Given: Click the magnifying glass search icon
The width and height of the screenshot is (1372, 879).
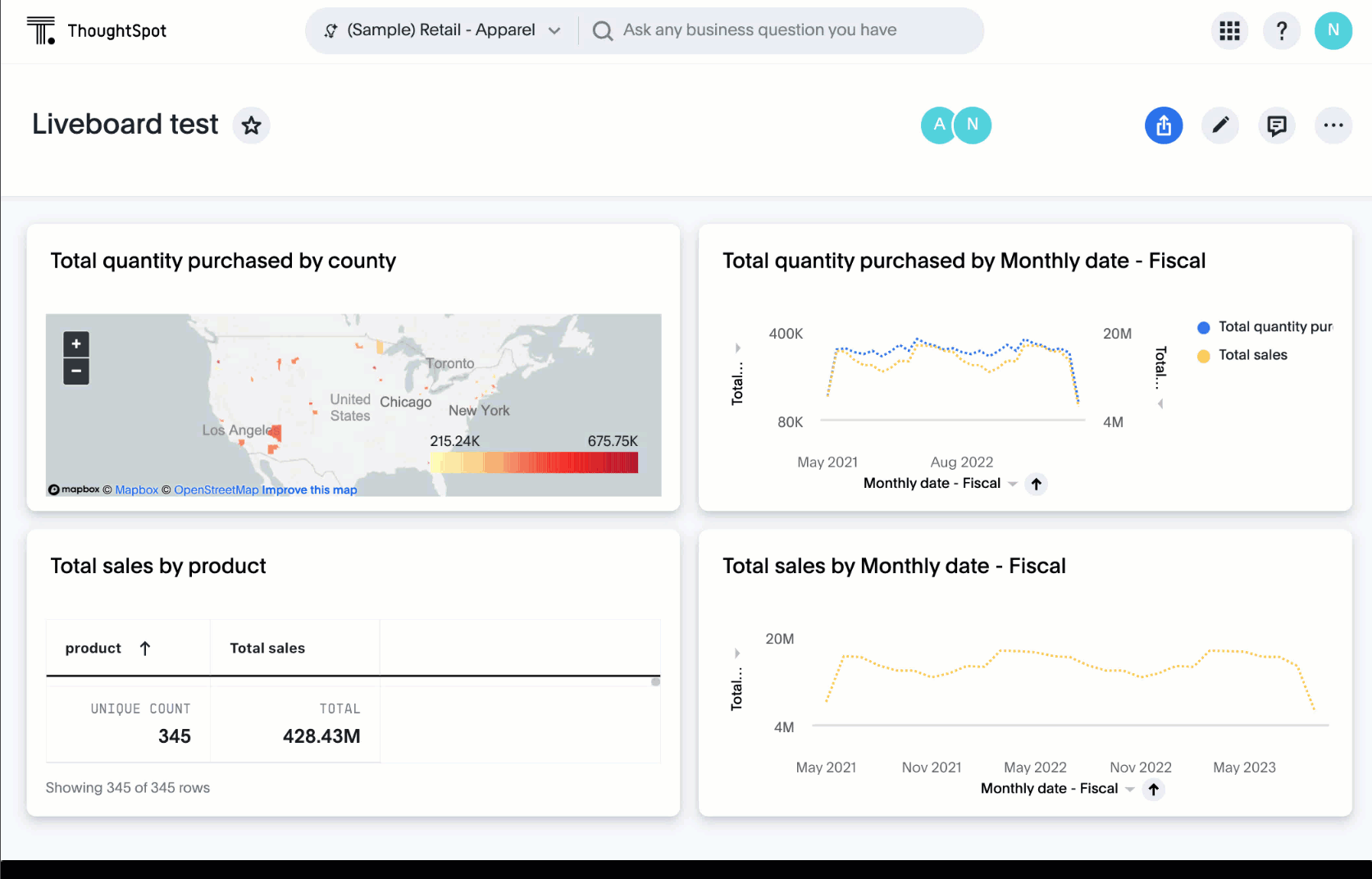Looking at the screenshot, I should click(602, 30).
